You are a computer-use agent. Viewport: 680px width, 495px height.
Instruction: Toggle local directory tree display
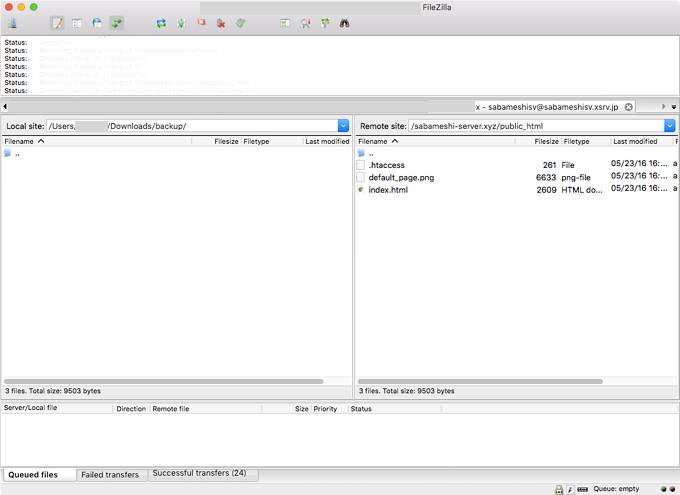(77, 23)
